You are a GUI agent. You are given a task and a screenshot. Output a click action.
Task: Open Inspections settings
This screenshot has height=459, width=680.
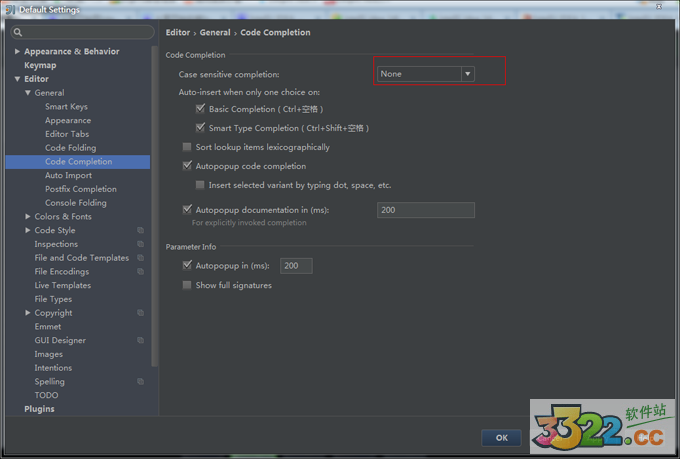(x=56, y=244)
